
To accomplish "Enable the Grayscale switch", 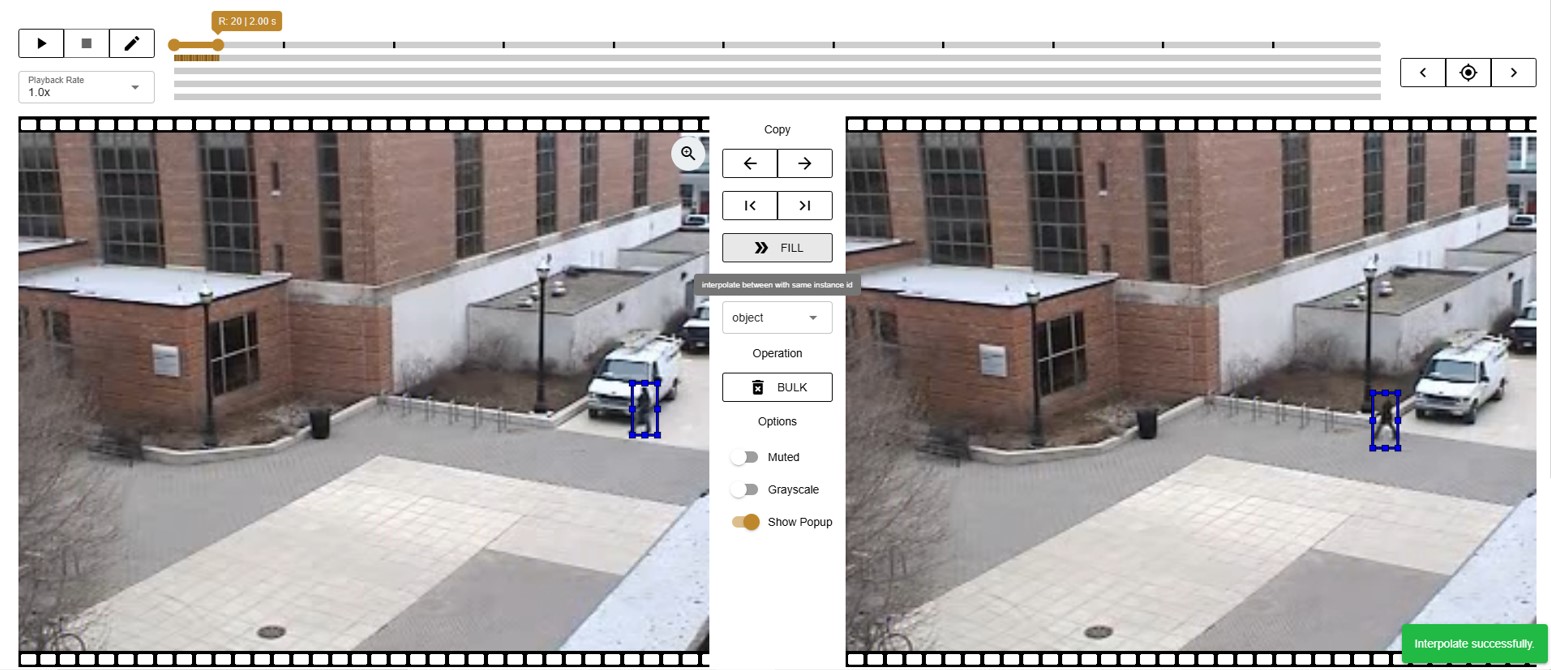I will coord(744,490).
